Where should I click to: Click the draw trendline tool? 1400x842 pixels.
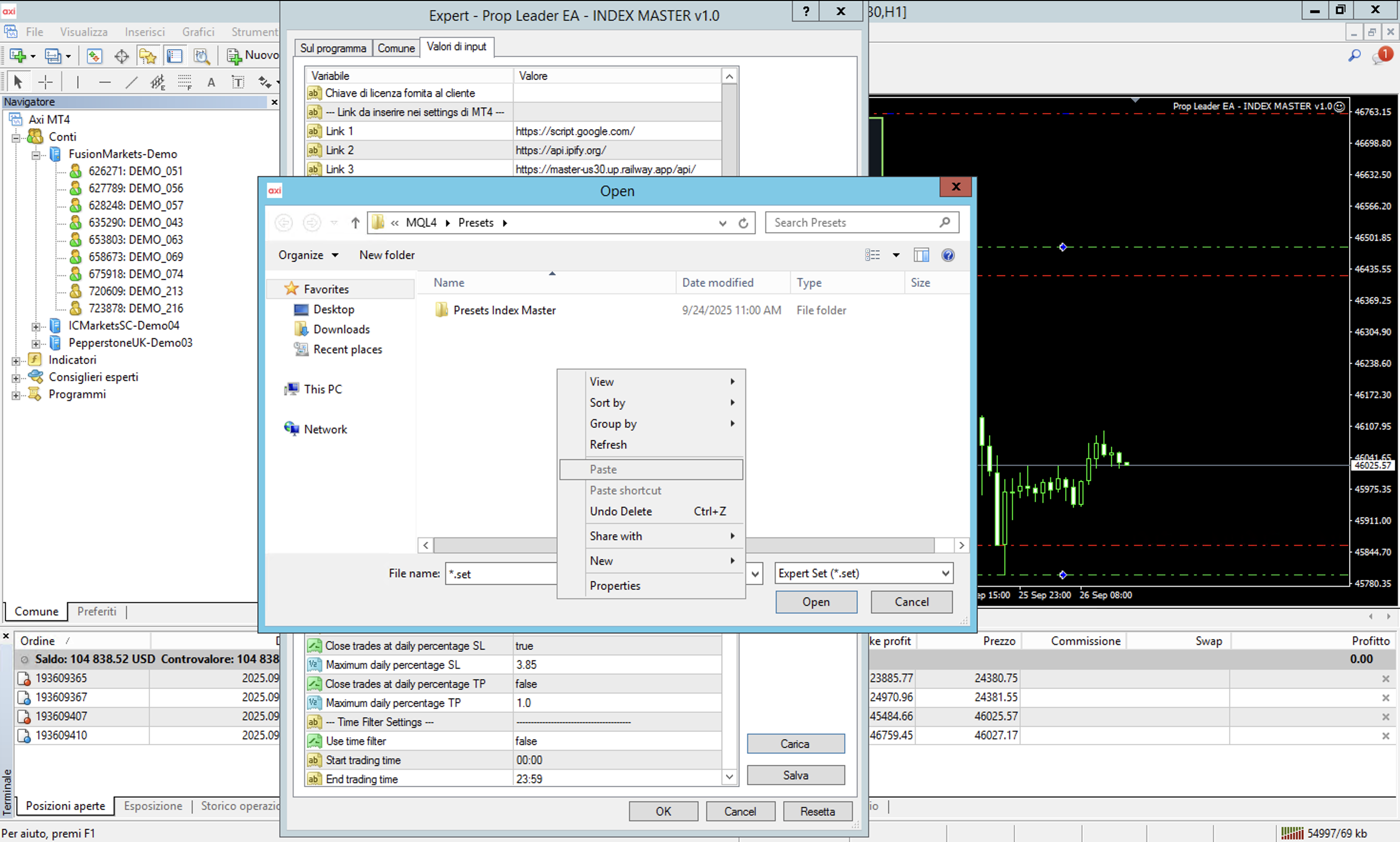click(x=131, y=82)
